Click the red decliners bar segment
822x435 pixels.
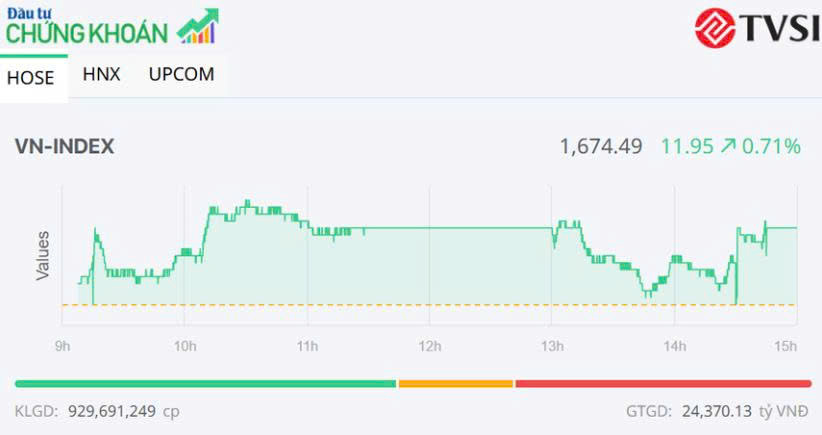663,383
